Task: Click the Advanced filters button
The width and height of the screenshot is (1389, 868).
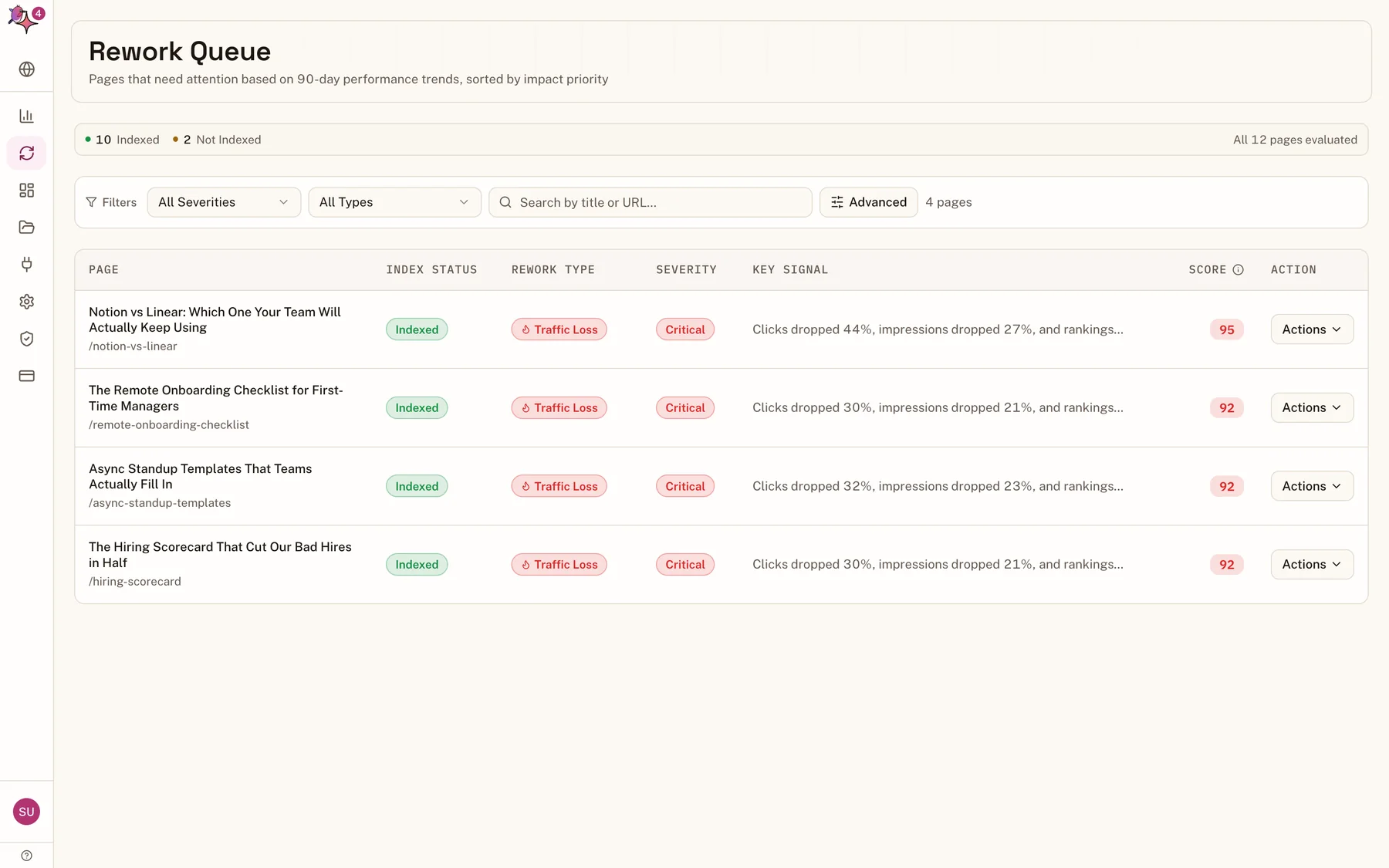Action: 868,202
